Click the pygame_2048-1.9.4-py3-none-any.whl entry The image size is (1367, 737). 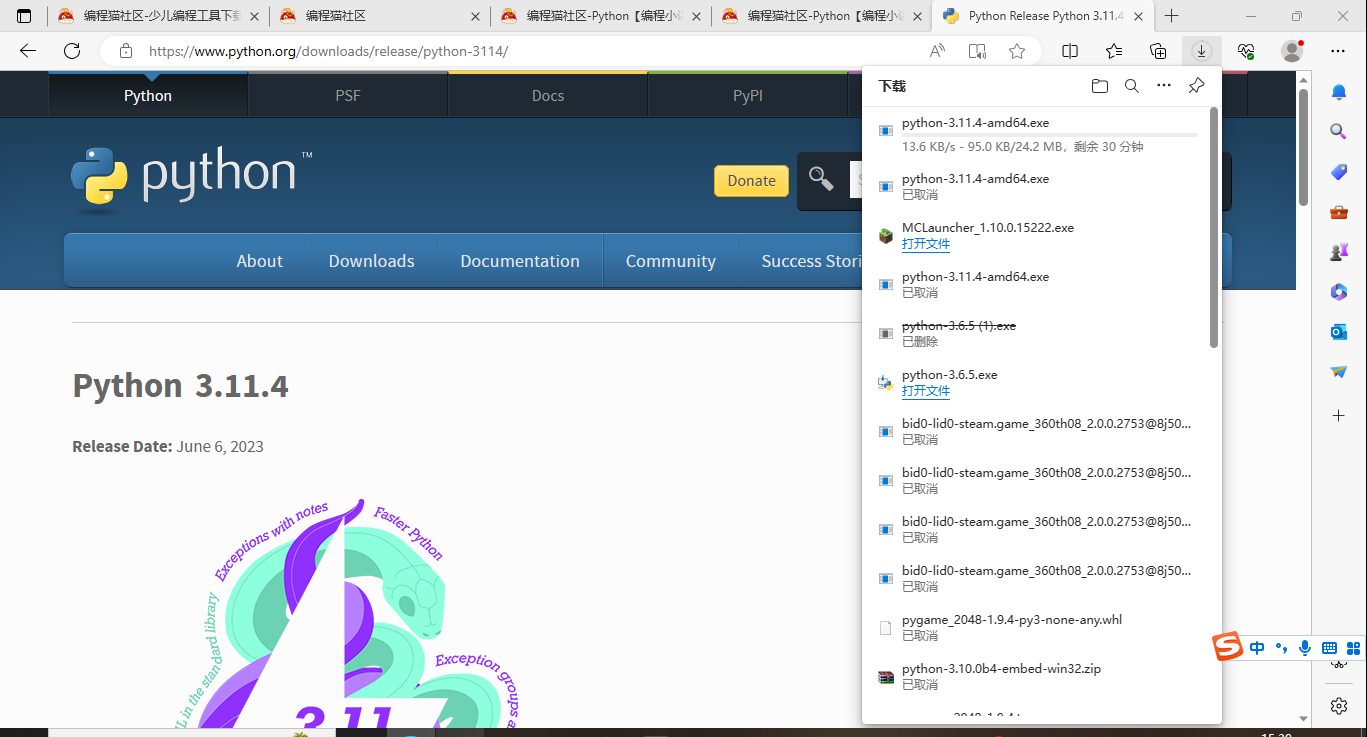tap(1036, 627)
